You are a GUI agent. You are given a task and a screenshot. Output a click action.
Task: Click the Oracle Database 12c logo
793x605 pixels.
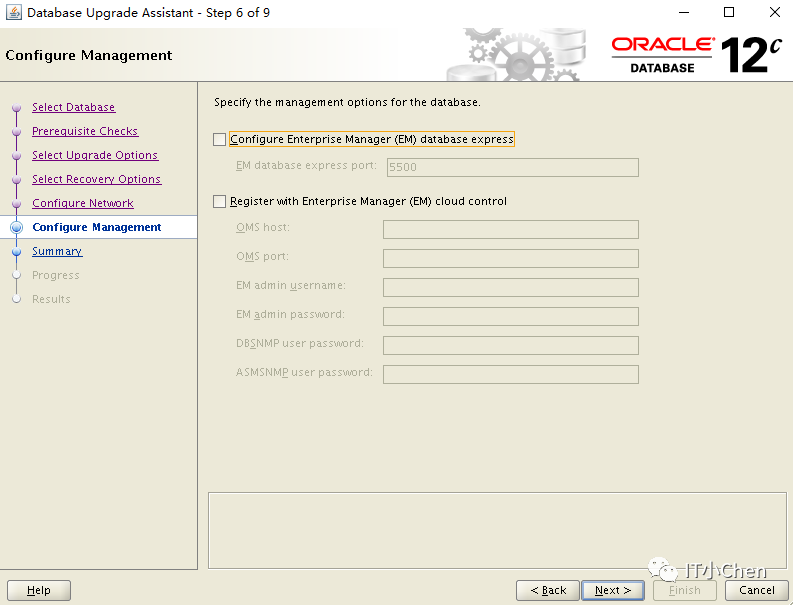(x=697, y=55)
